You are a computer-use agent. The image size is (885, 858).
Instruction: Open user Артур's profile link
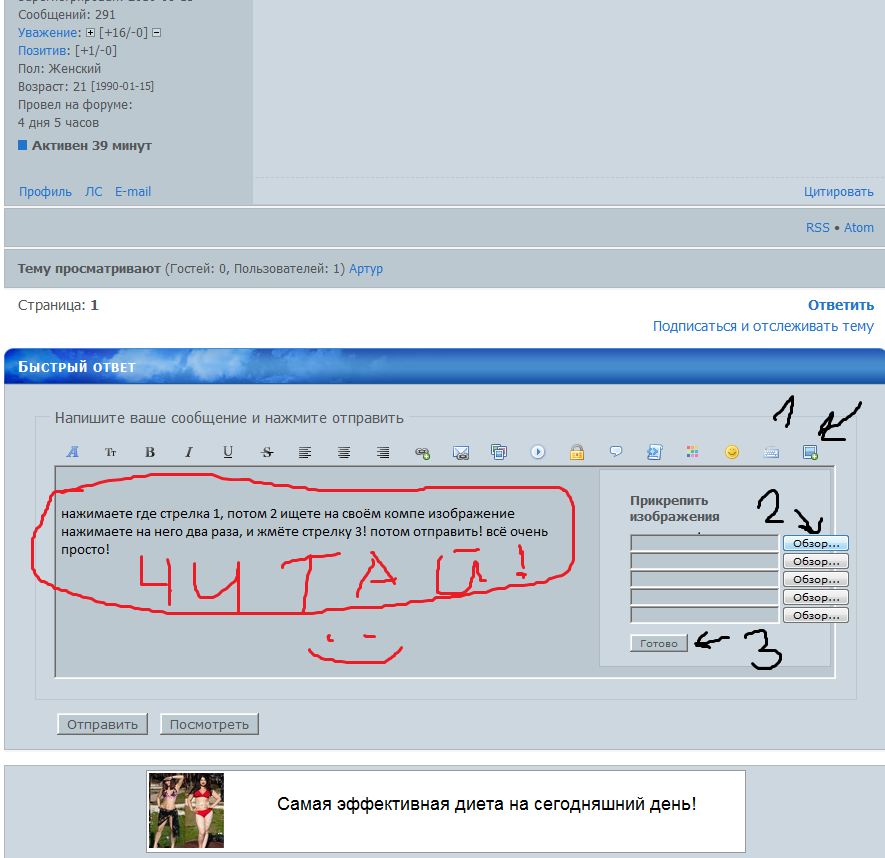tap(366, 269)
